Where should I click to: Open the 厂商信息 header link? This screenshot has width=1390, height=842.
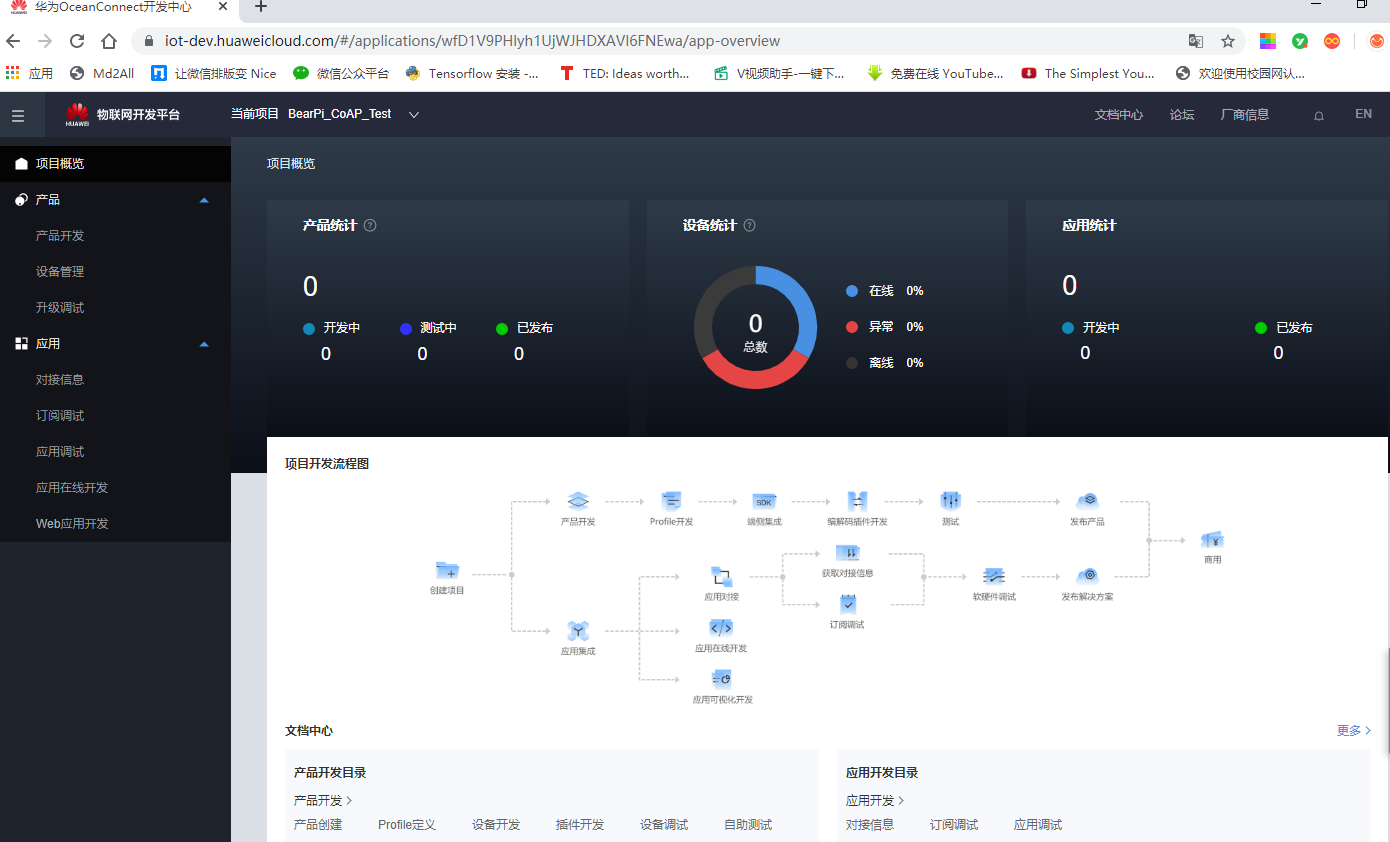point(1245,115)
